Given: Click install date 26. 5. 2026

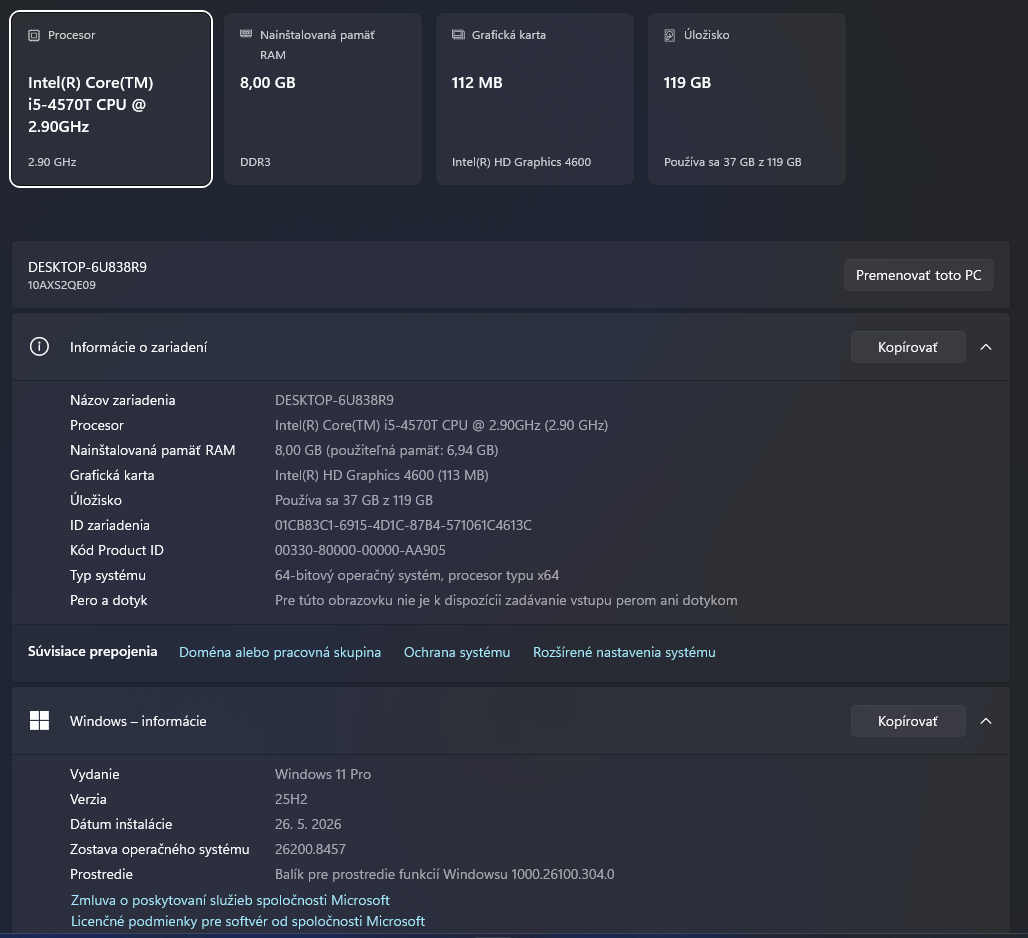Looking at the screenshot, I should [x=308, y=824].
